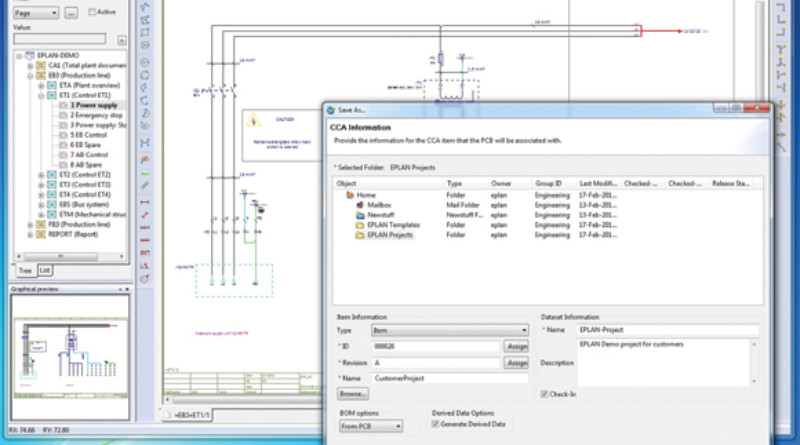Expand the REPORT node
Viewport: 800px width, 445px height.
point(30,235)
